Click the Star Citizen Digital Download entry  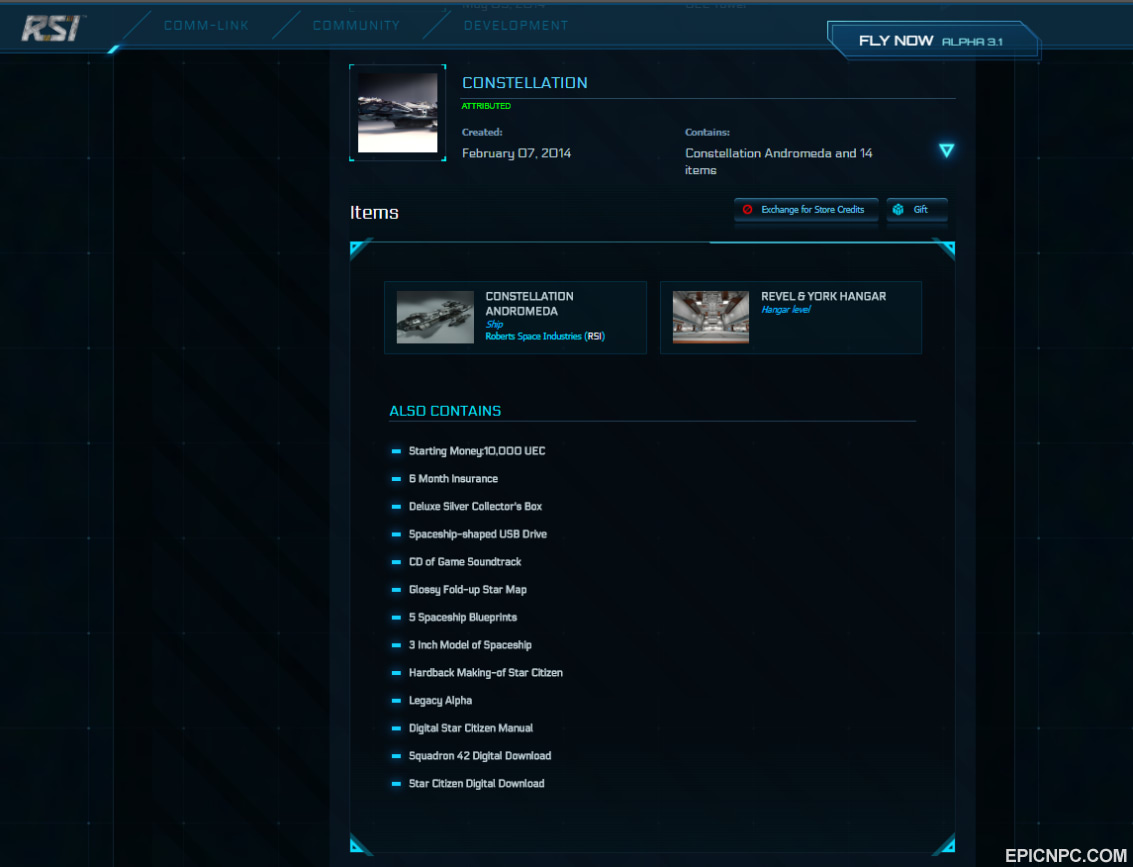(476, 783)
